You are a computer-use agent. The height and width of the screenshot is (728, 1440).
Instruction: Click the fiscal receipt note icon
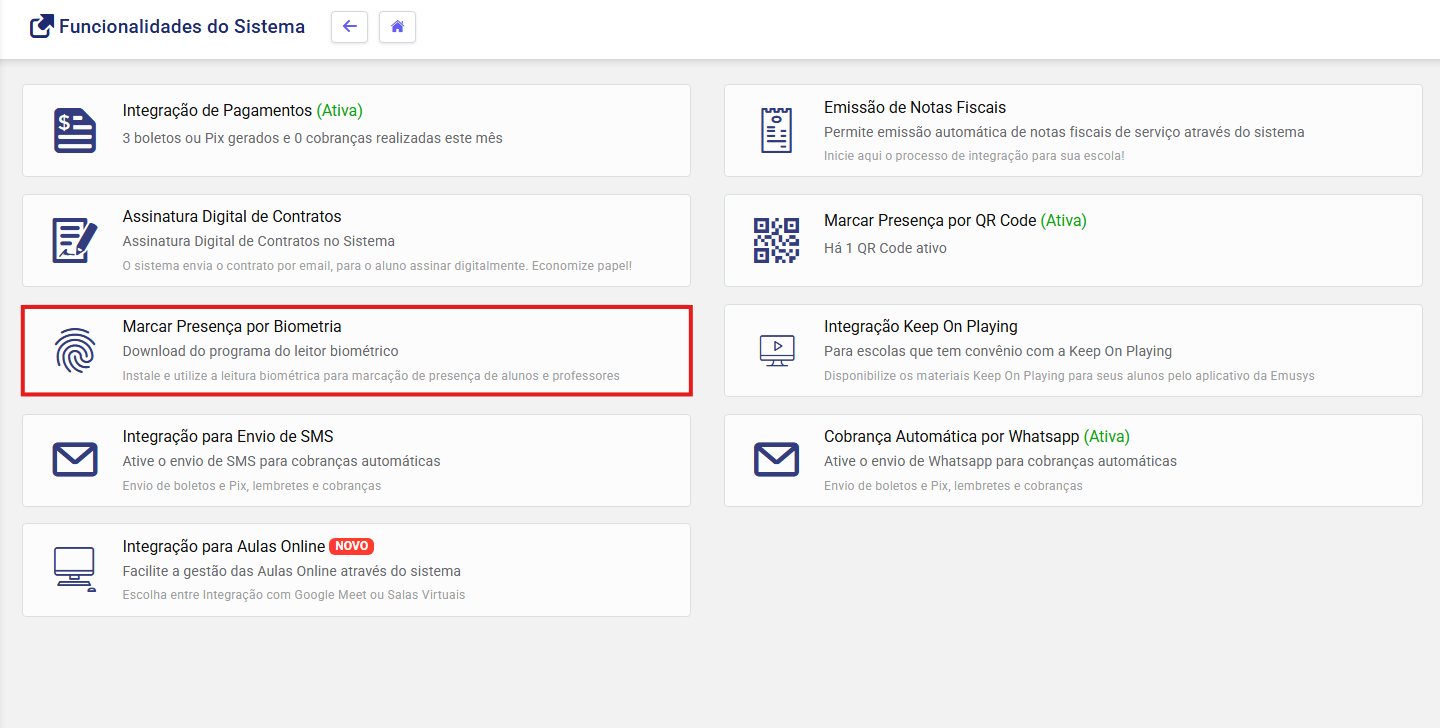coord(776,131)
